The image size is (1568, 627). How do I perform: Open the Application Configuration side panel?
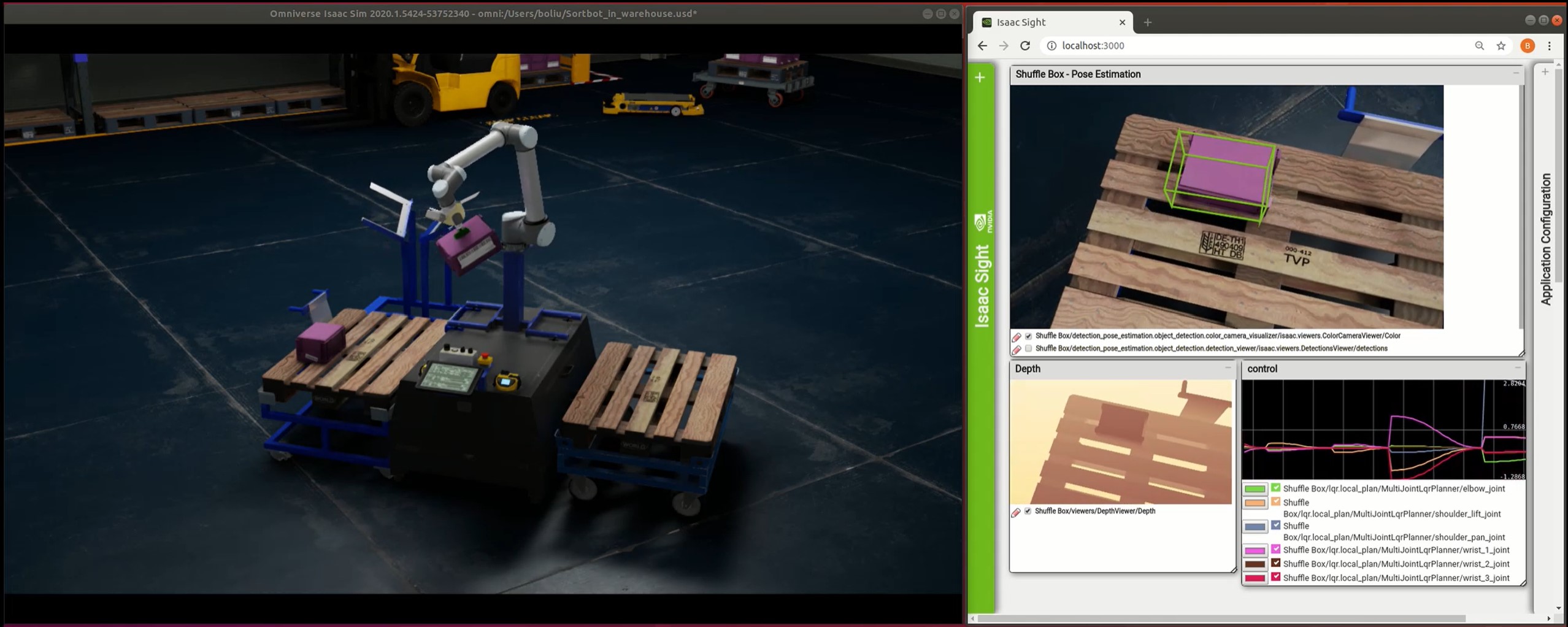tap(1546, 239)
